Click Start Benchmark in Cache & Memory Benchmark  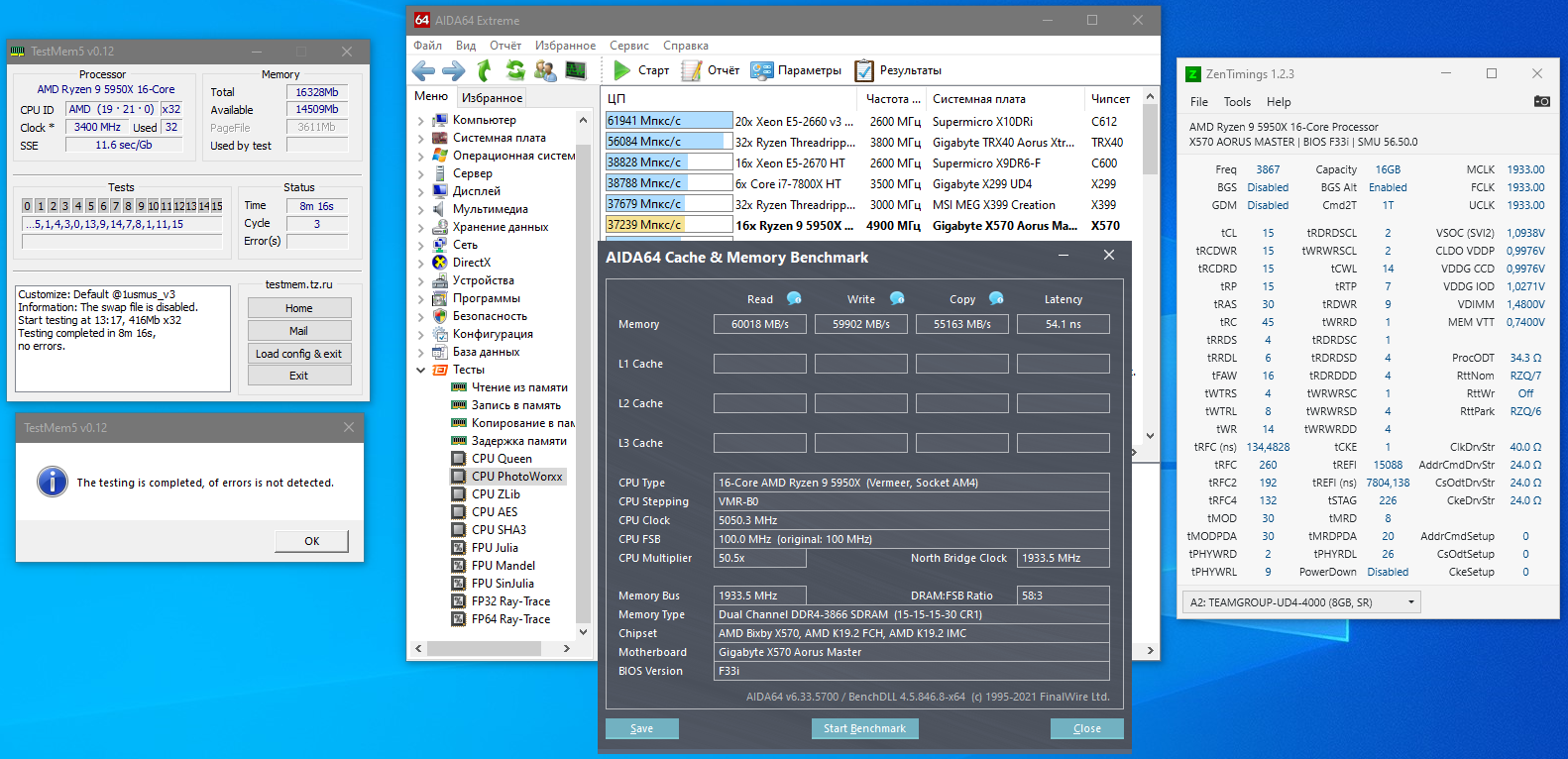pyautogui.click(x=864, y=729)
